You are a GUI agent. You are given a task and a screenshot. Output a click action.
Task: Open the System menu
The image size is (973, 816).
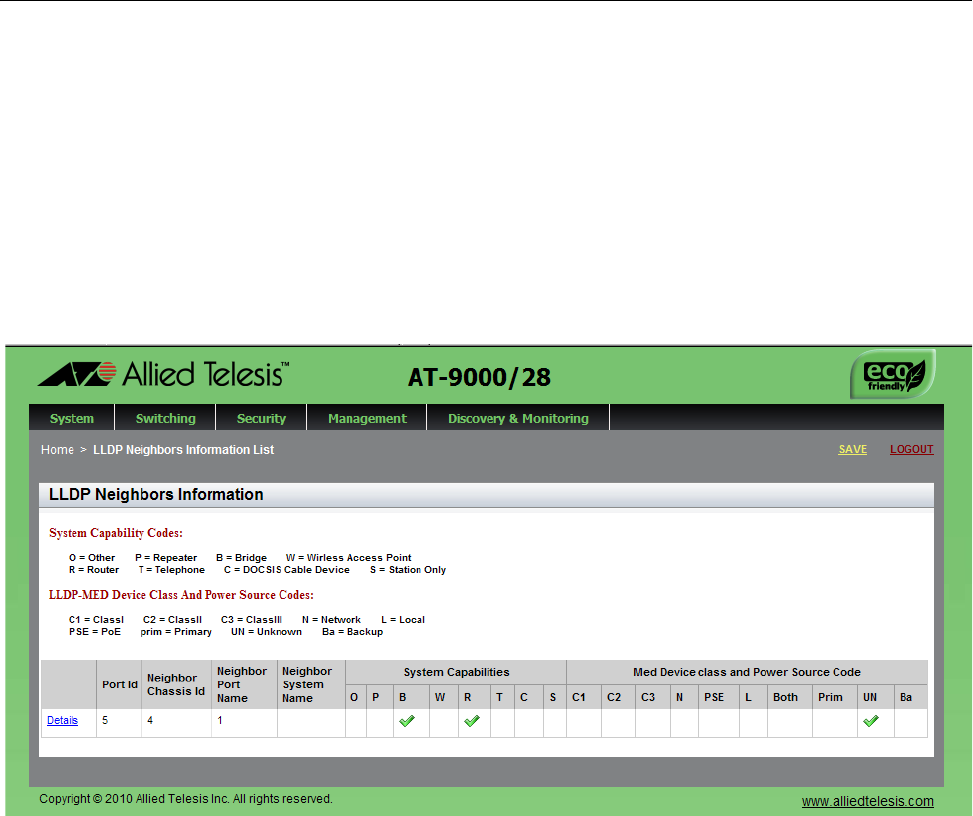click(x=72, y=418)
